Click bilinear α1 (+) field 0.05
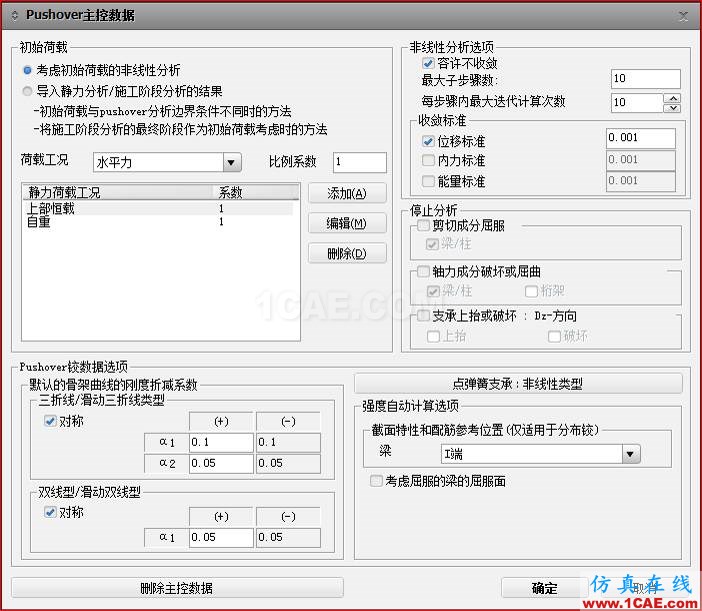Image resolution: width=702 pixels, height=611 pixels. click(x=221, y=537)
